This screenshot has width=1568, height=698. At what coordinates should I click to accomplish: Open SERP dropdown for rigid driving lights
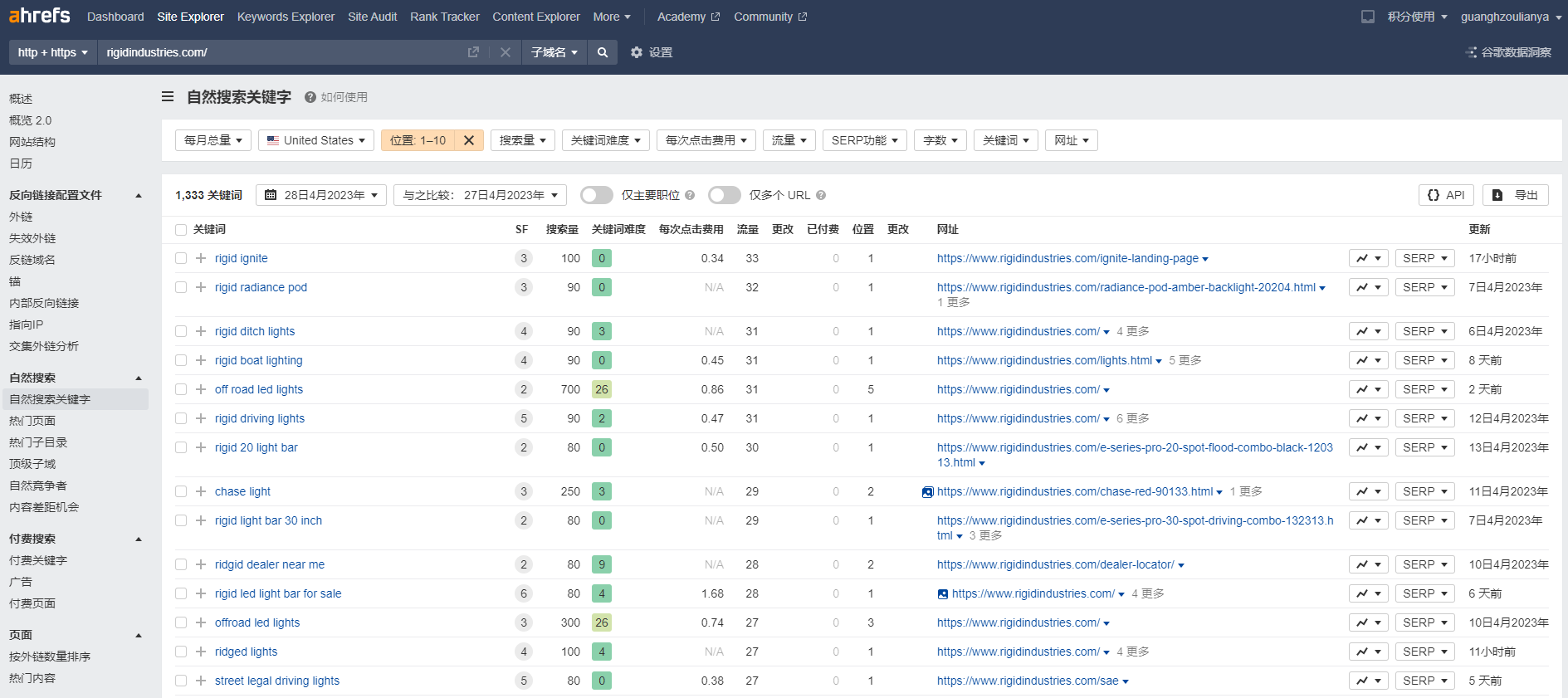[1425, 418]
